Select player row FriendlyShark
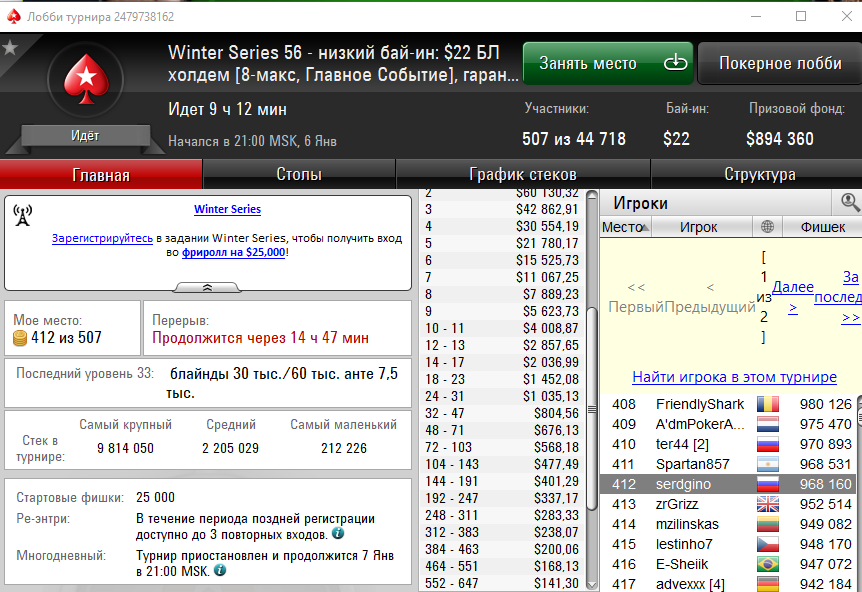The height and width of the screenshot is (592, 862). pos(729,404)
